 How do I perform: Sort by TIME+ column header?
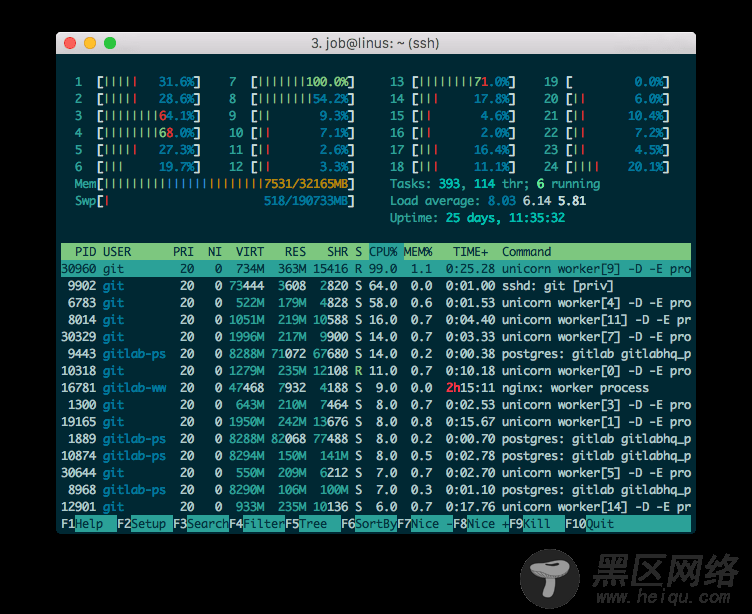point(470,252)
